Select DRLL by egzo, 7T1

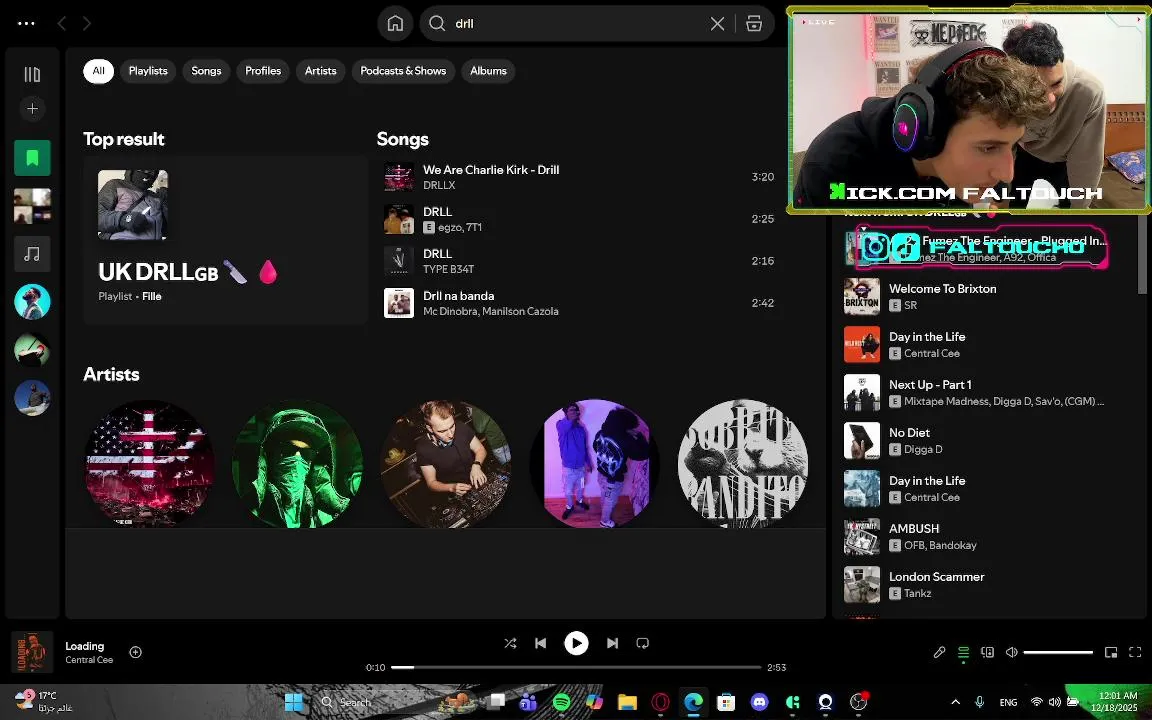coord(579,219)
